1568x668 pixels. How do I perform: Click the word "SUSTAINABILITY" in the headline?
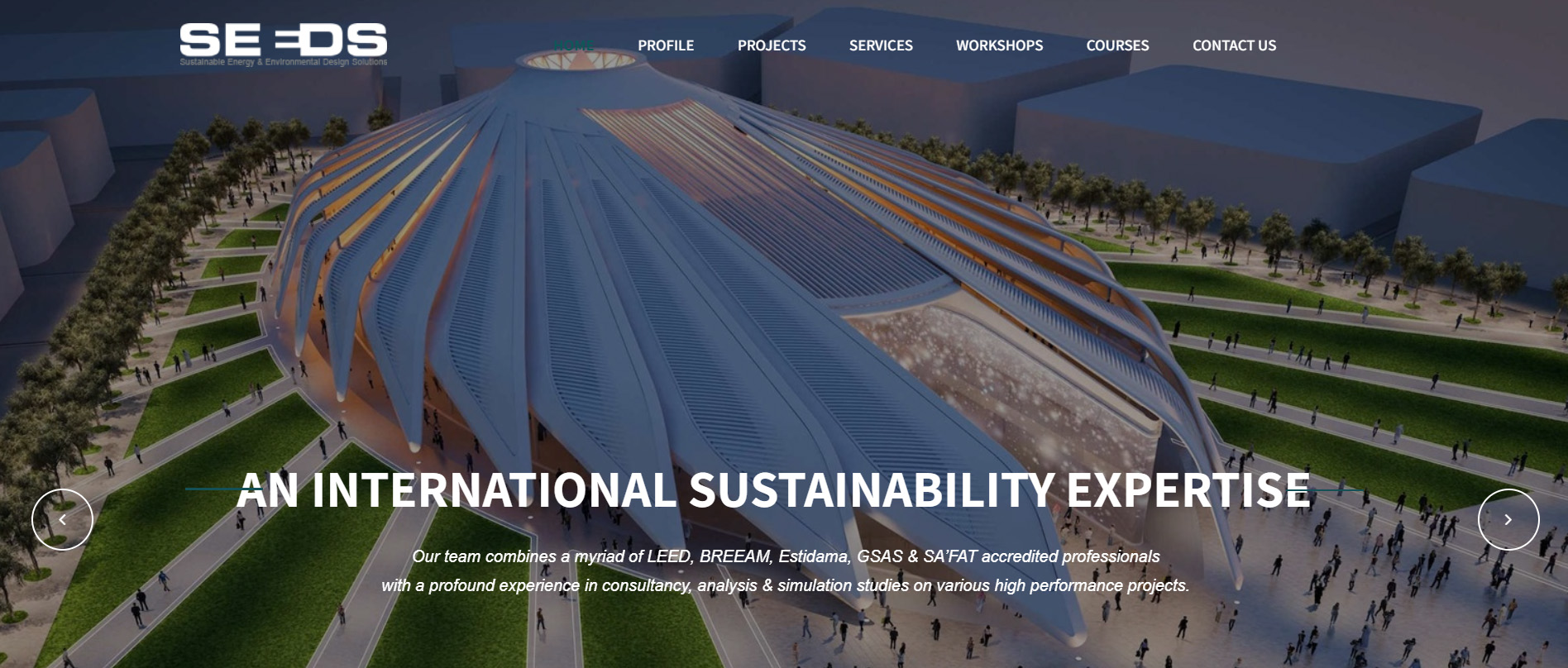(x=871, y=489)
